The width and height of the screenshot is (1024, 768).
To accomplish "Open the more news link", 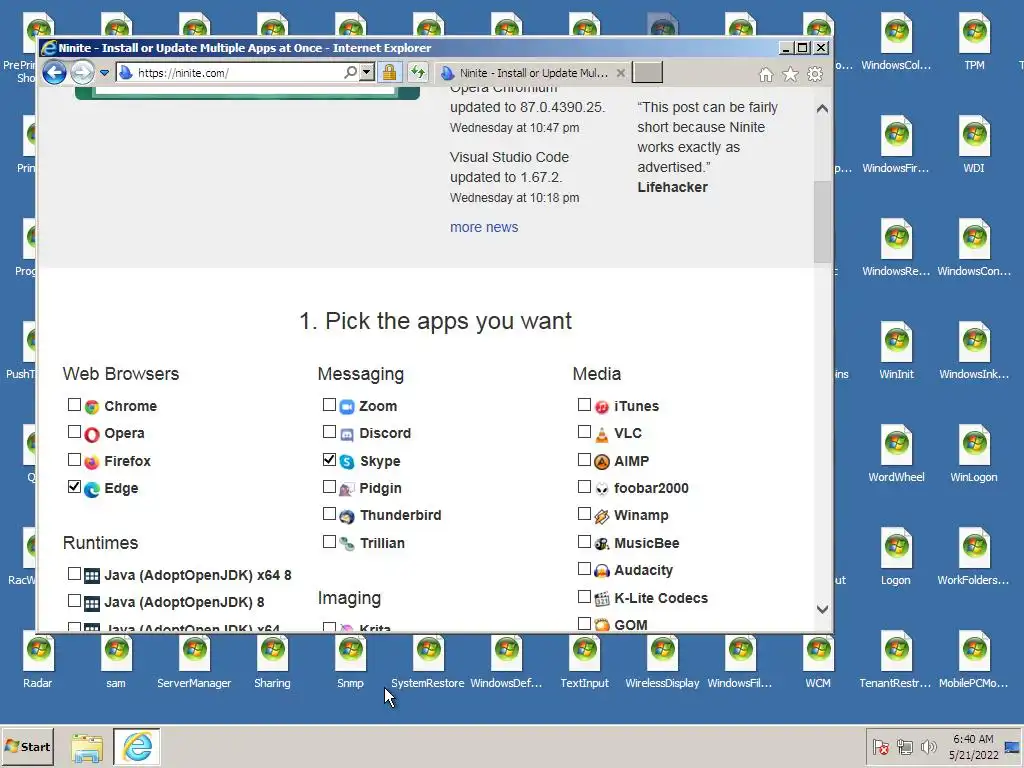I will 484,227.
